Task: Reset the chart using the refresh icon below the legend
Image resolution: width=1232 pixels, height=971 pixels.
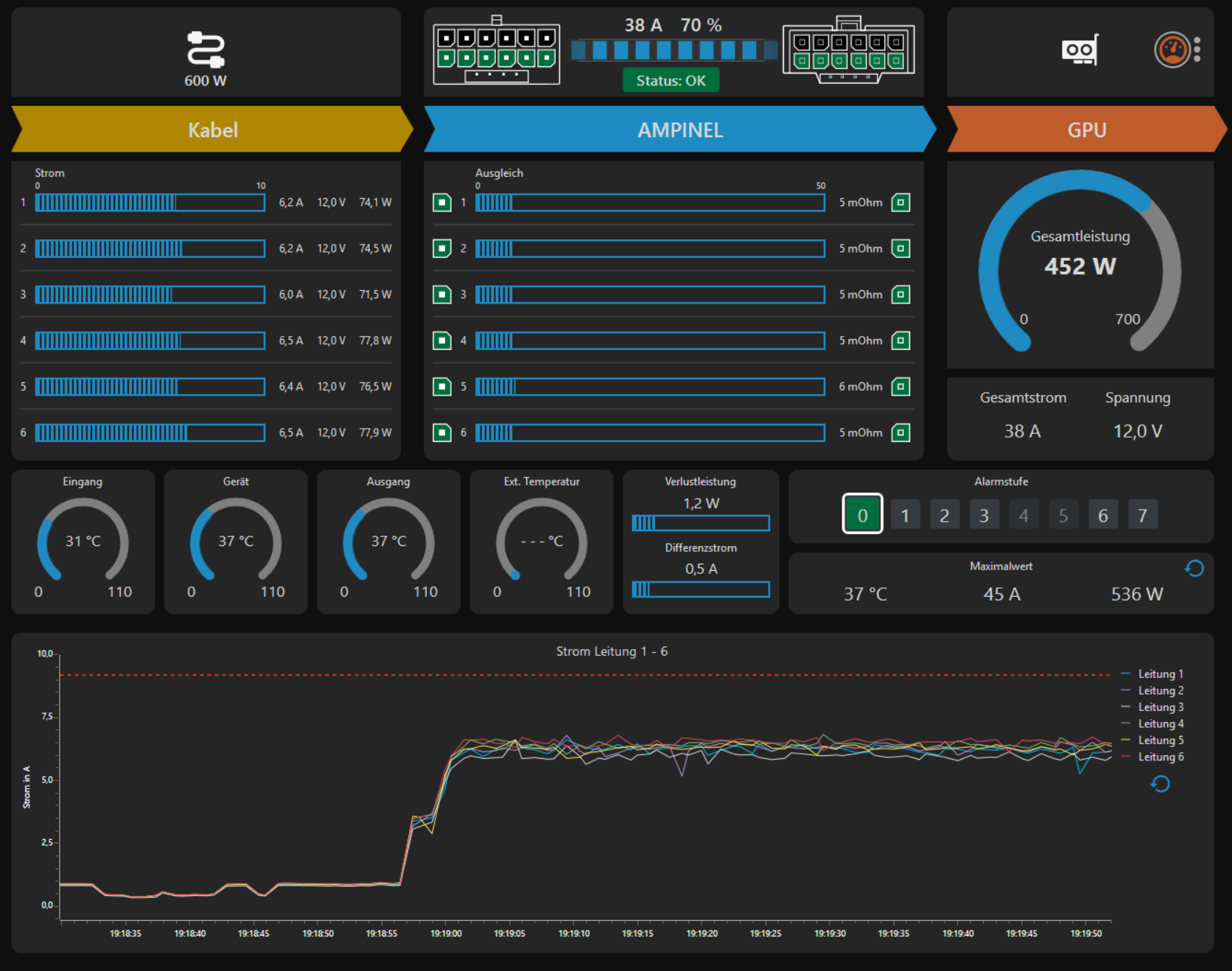Action: [x=1161, y=784]
